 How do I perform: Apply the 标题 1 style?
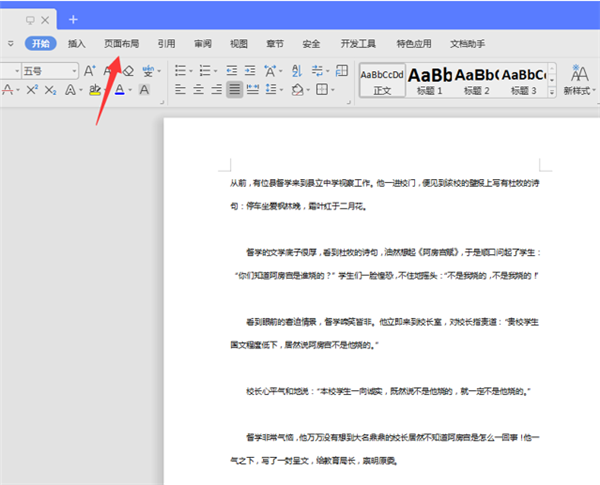point(428,79)
